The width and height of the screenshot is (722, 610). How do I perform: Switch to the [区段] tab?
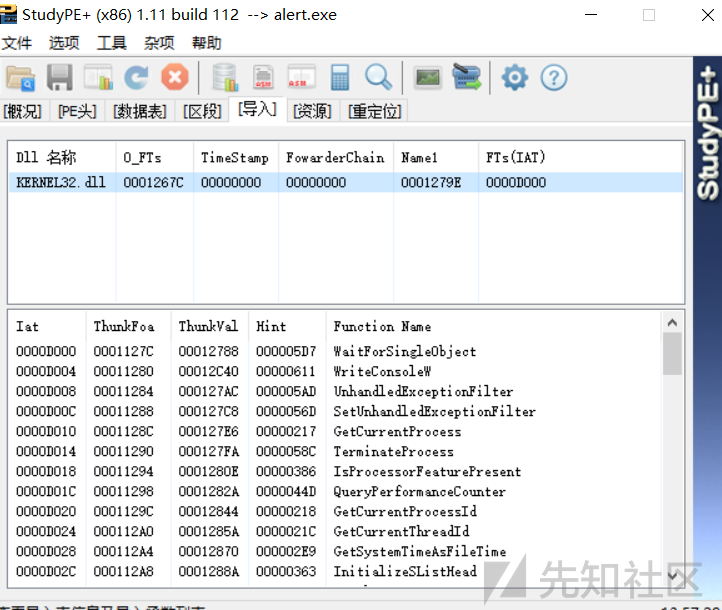[202, 111]
